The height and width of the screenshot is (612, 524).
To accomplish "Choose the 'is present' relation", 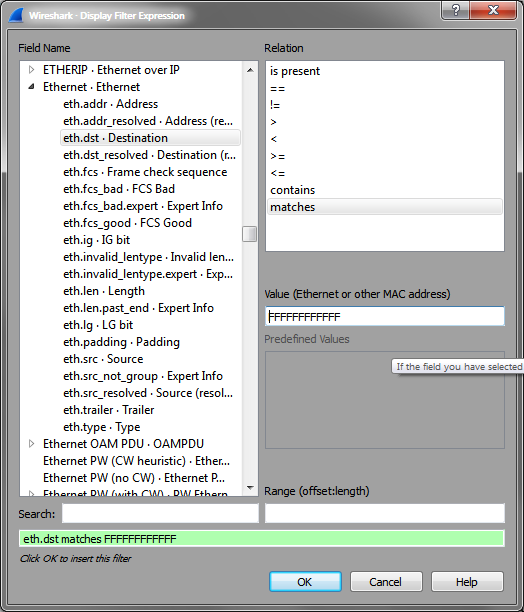I will (x=385, y=71).
